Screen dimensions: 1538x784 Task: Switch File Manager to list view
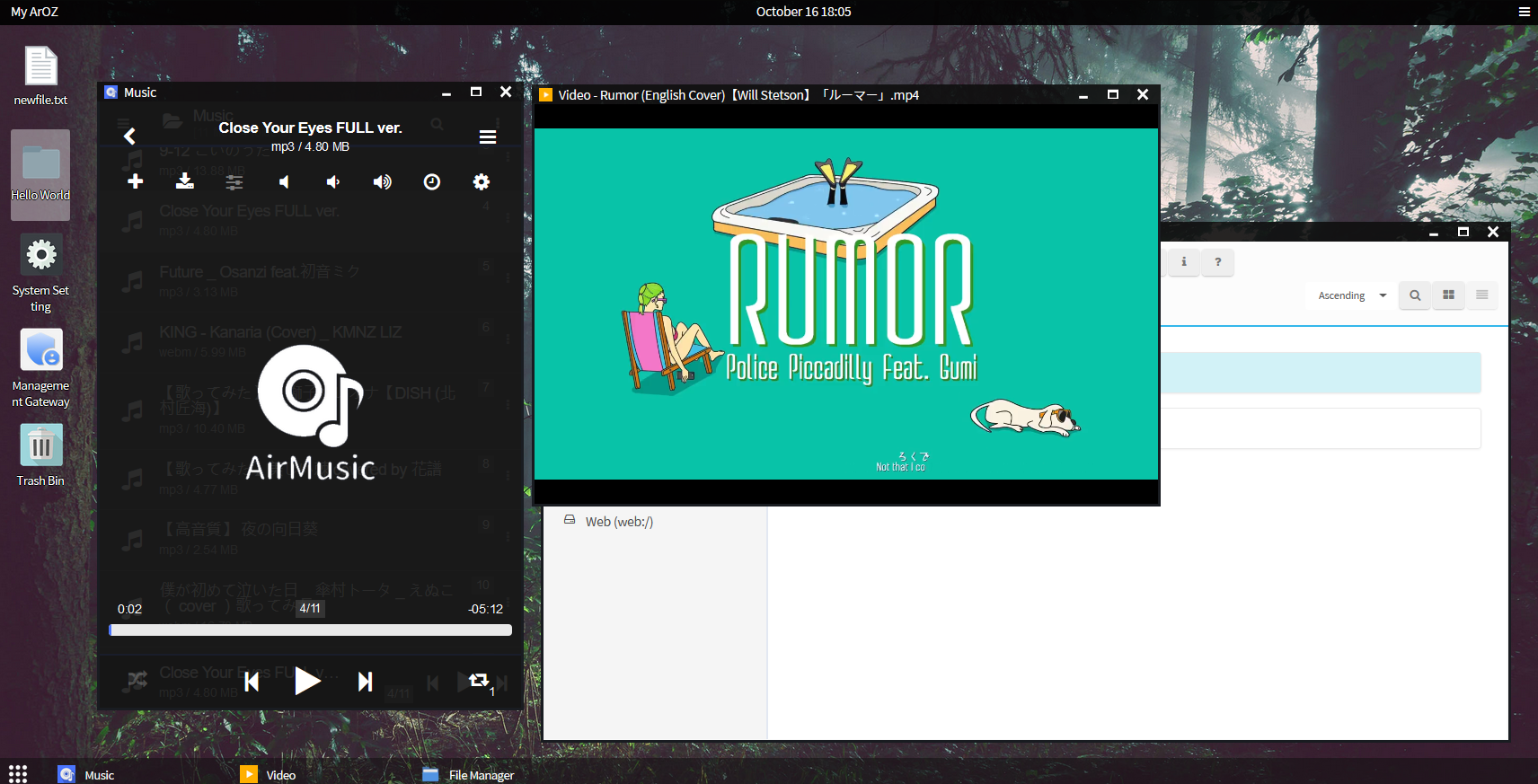click(1482, 295)
